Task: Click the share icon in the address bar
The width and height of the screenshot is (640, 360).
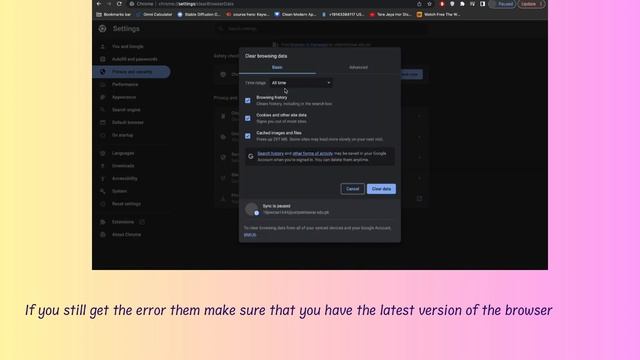Action: point(419,4)
